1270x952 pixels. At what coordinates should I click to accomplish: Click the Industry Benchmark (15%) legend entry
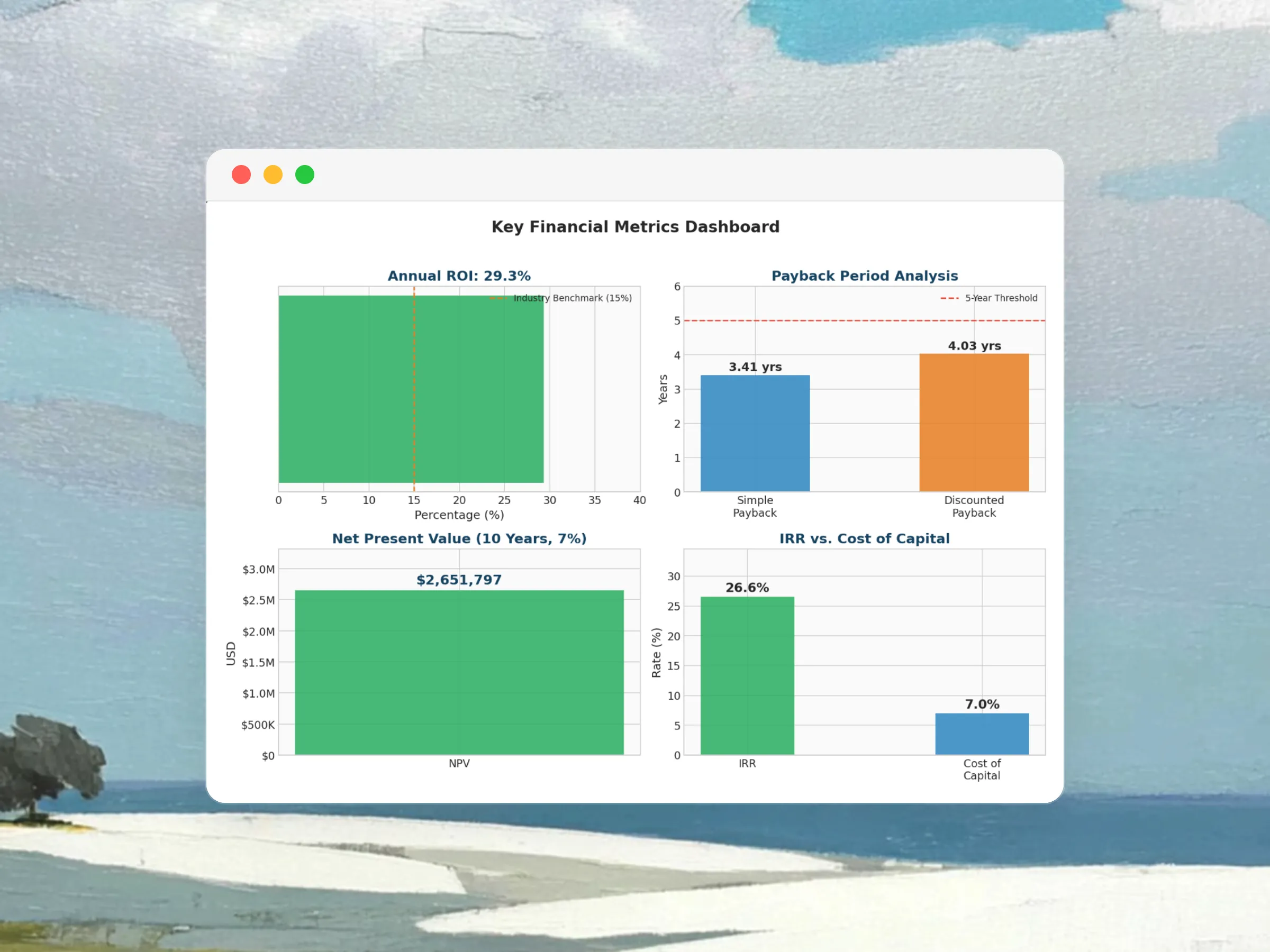pos(572,298)
